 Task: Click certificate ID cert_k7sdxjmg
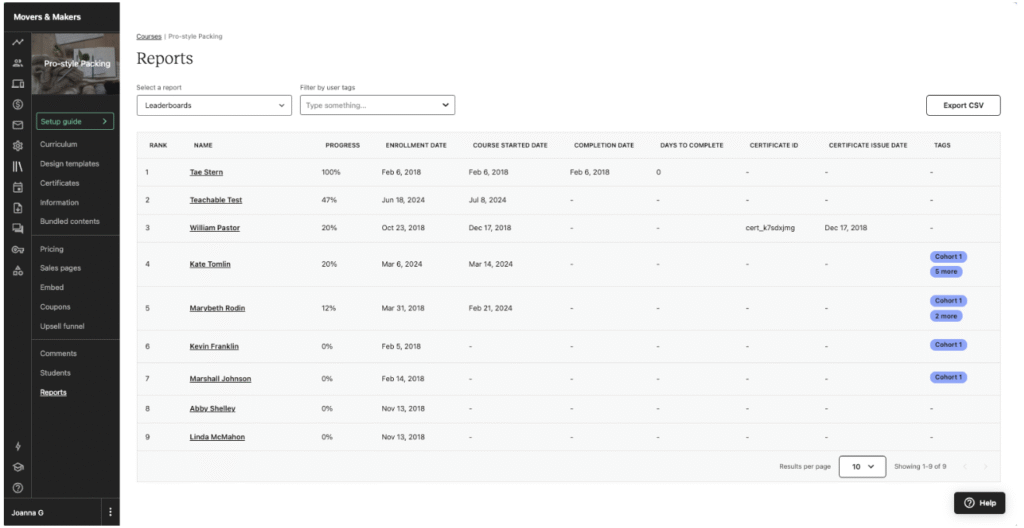[x=770, y=228]
